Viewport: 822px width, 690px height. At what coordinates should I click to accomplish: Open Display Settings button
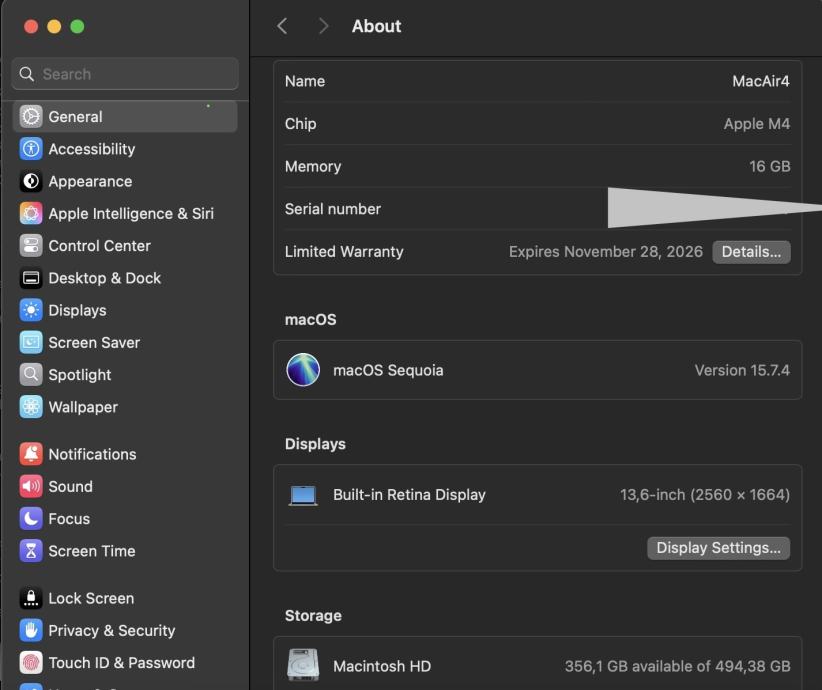(718, 548)
